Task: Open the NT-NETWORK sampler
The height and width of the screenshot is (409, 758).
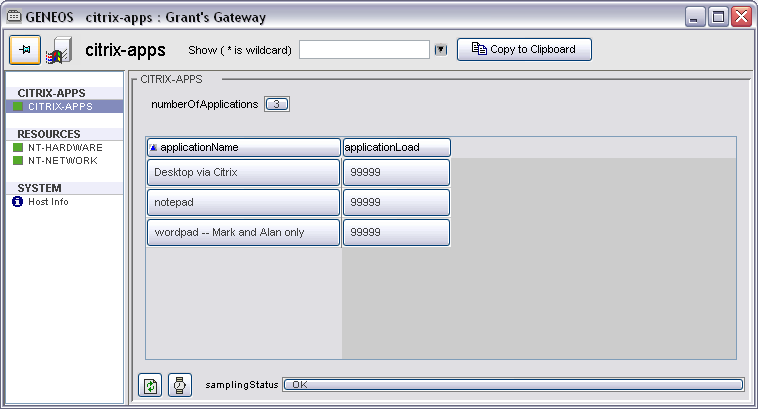Action: [x=63, y=160]
